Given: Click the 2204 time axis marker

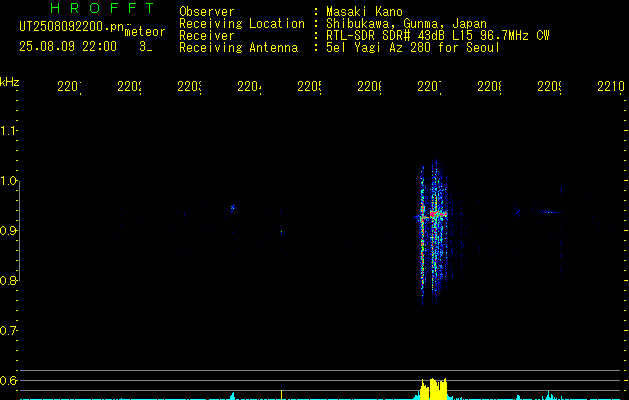Looking at the screenshot, I should (x=249, y=87).
